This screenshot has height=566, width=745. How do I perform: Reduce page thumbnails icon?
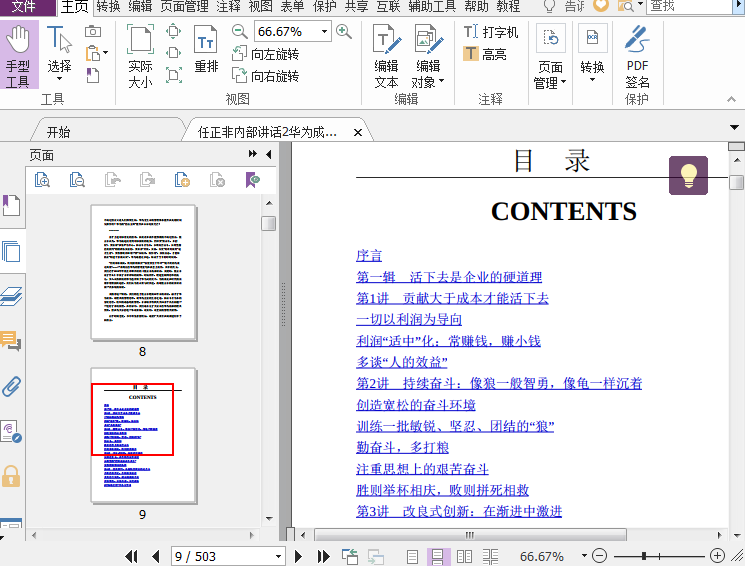pos(77,180)
